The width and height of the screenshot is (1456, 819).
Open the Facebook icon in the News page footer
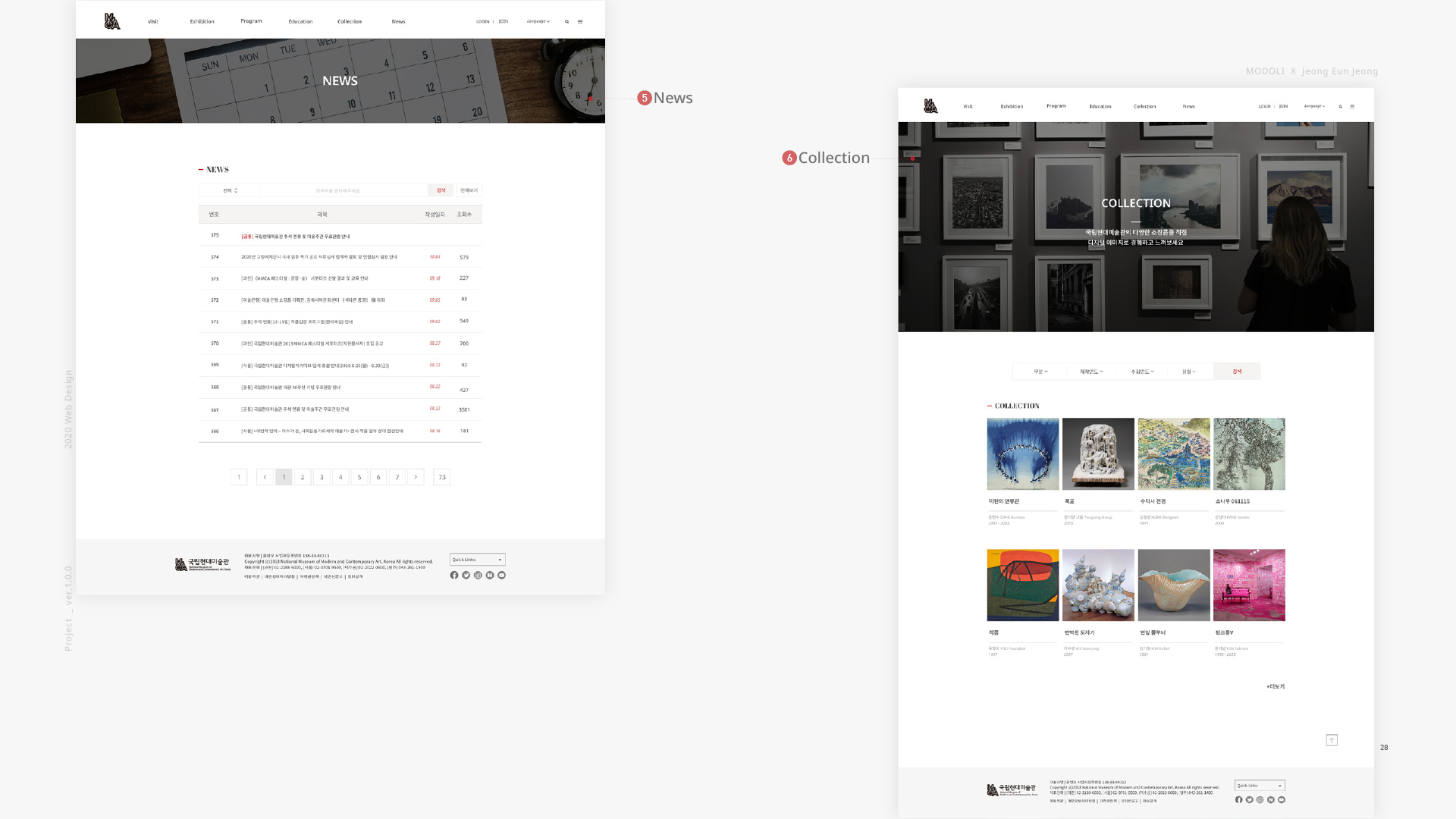[454, 576]
